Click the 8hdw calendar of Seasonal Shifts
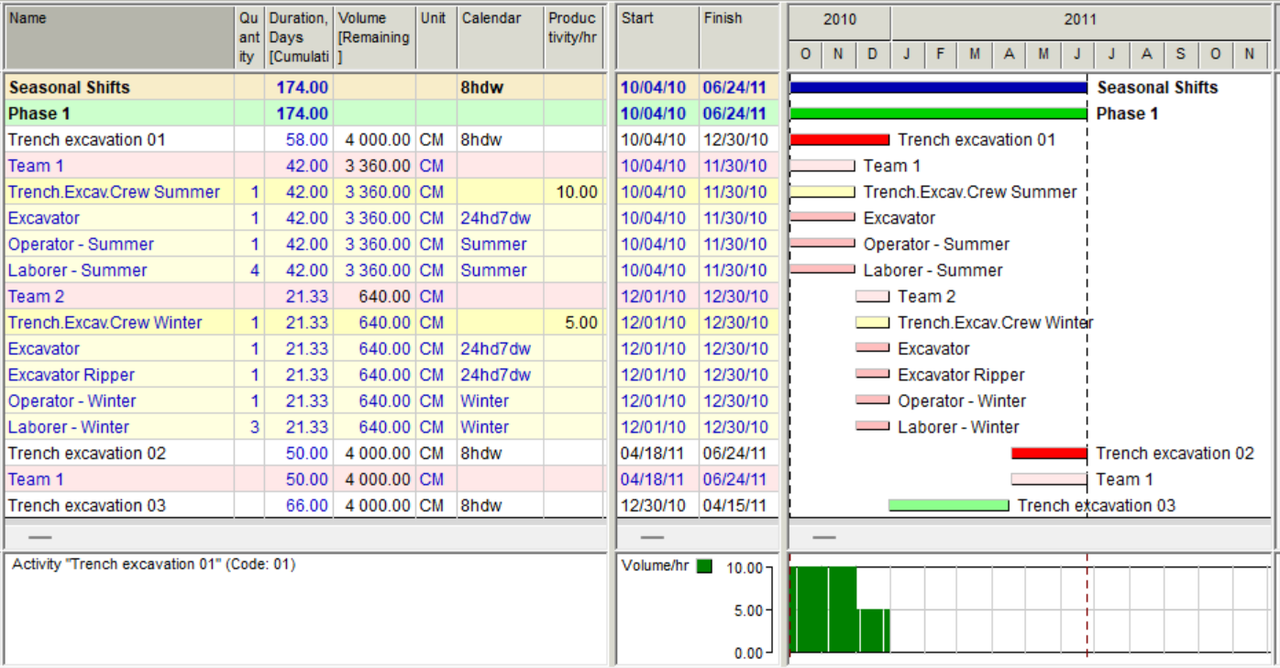This screenshot has height=668, width=1280. click(x=482, y=88)
